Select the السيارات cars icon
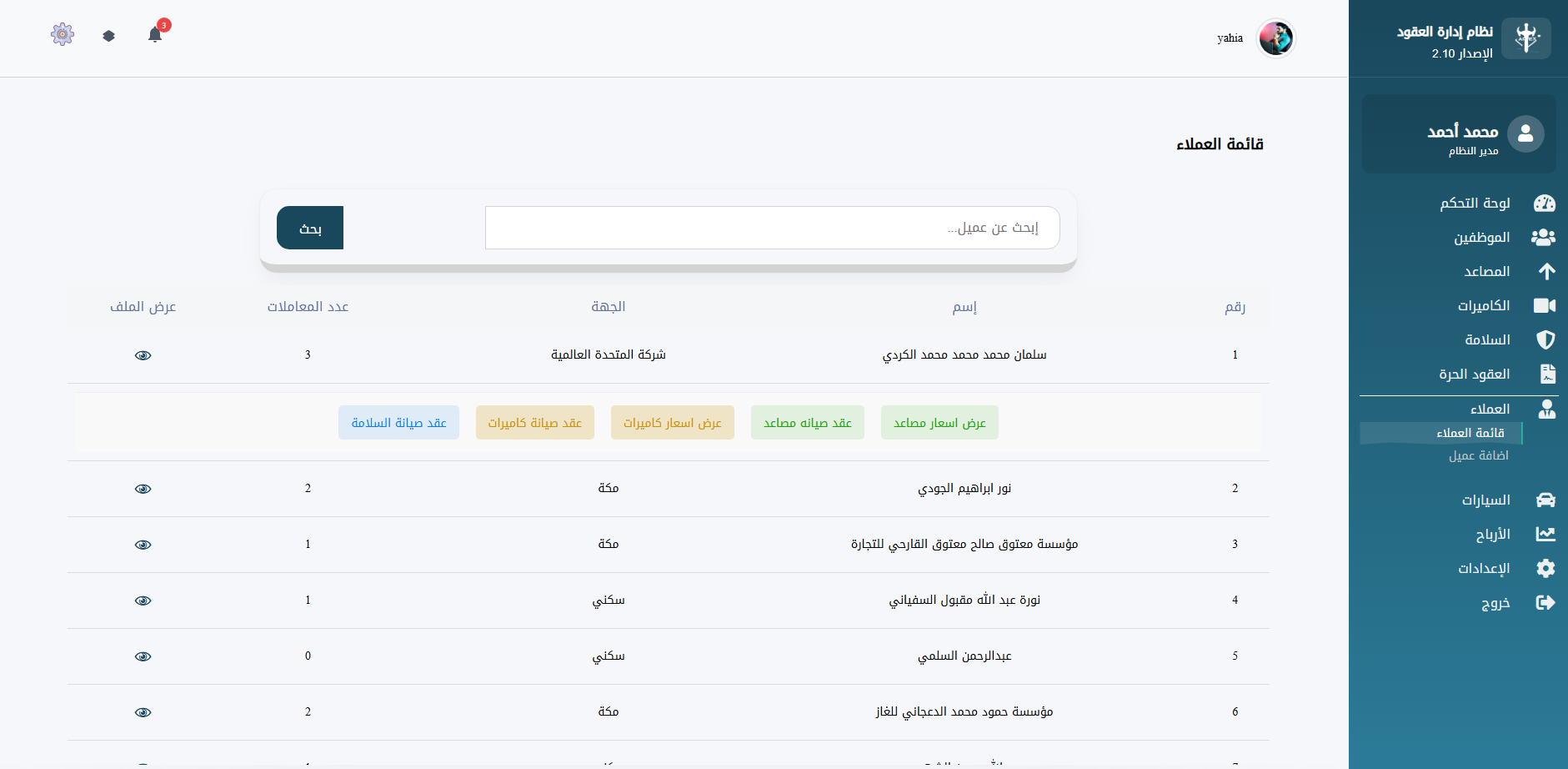 (x=1548, y=499)
